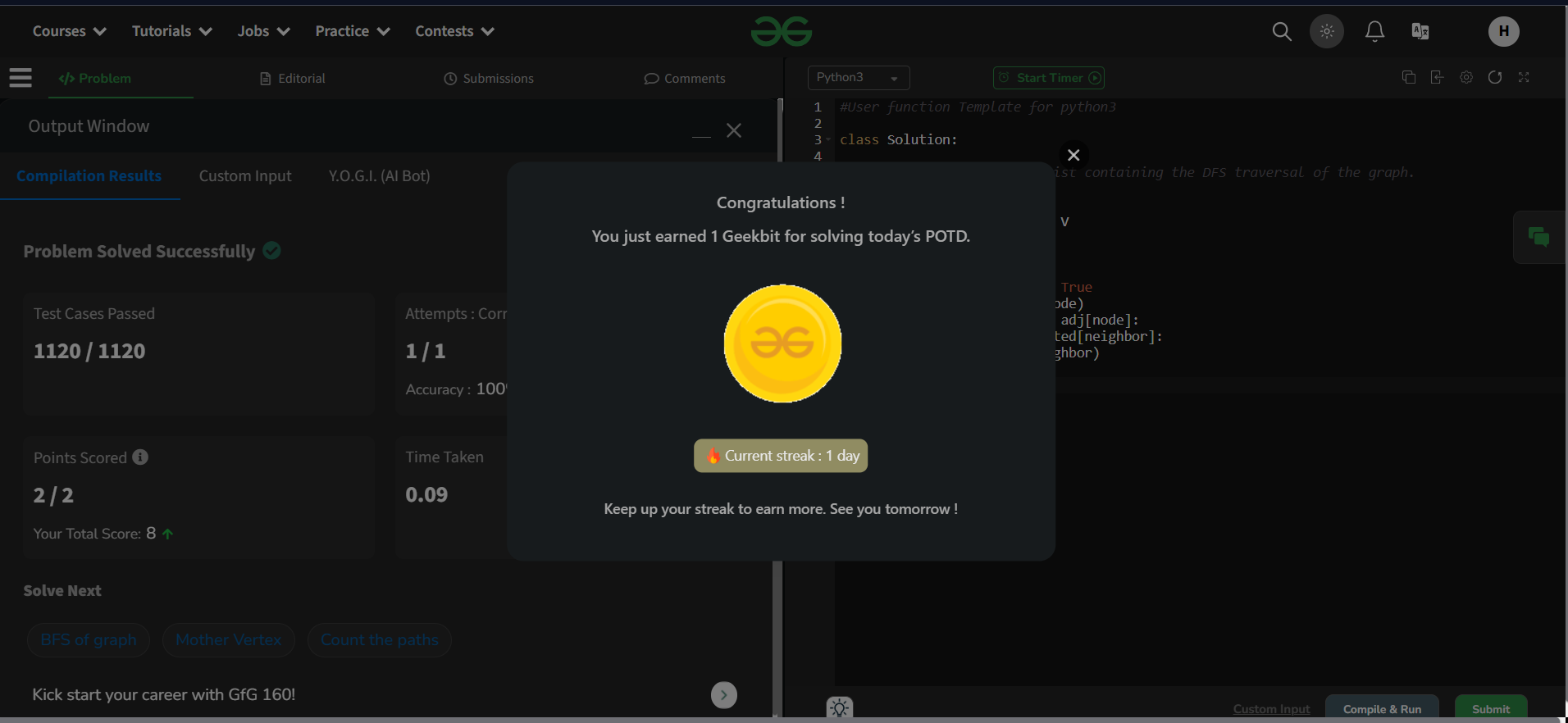Click the Kick start your career with GfG 160 text
This screenshot has width=1568, height=723.
(164, 695)
